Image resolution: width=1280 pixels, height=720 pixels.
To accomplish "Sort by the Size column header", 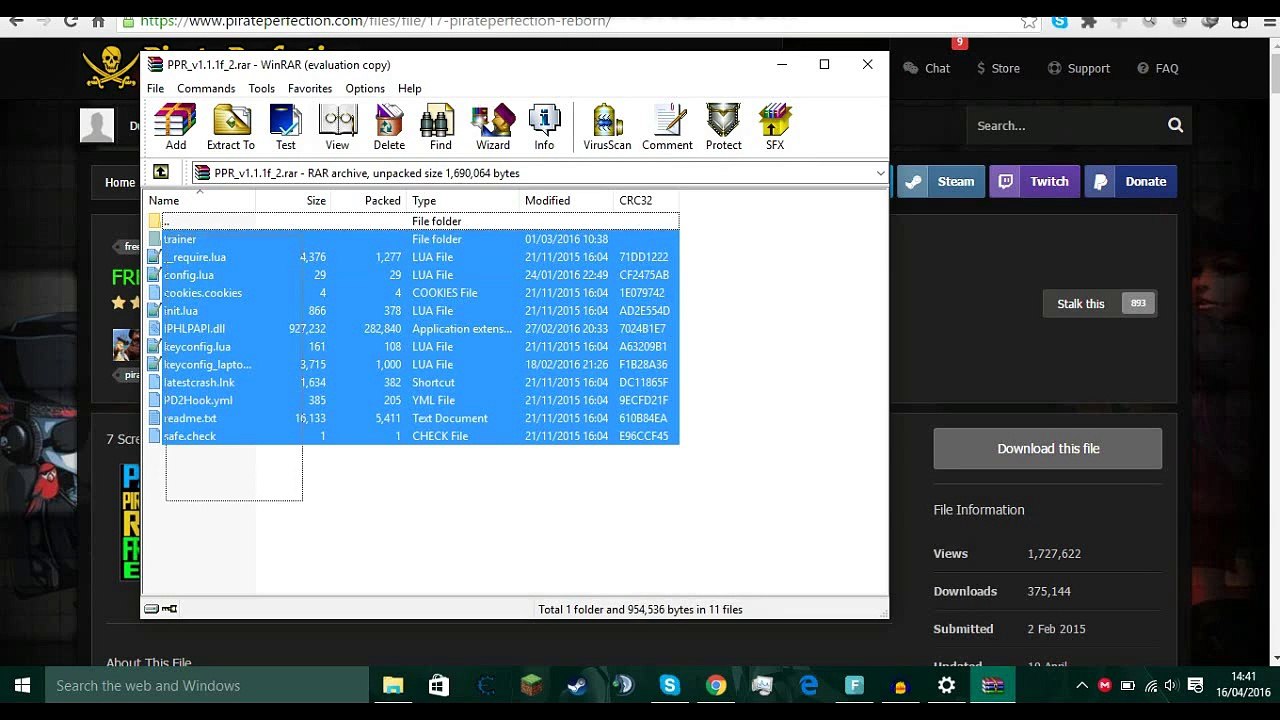I will 293,200.
